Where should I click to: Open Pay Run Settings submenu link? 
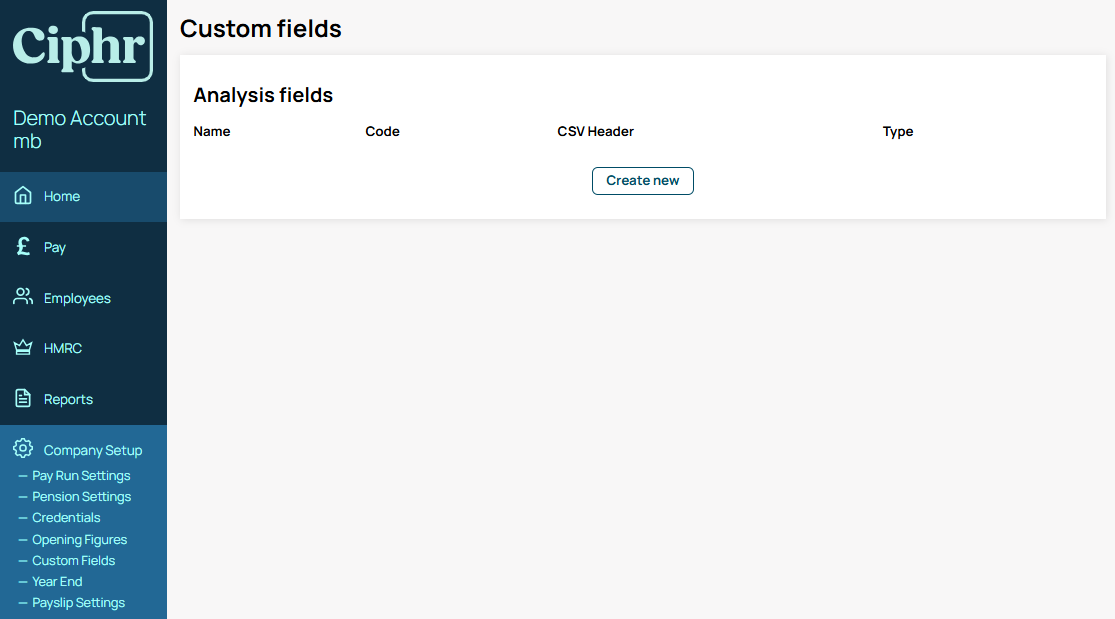pos(81,475)
